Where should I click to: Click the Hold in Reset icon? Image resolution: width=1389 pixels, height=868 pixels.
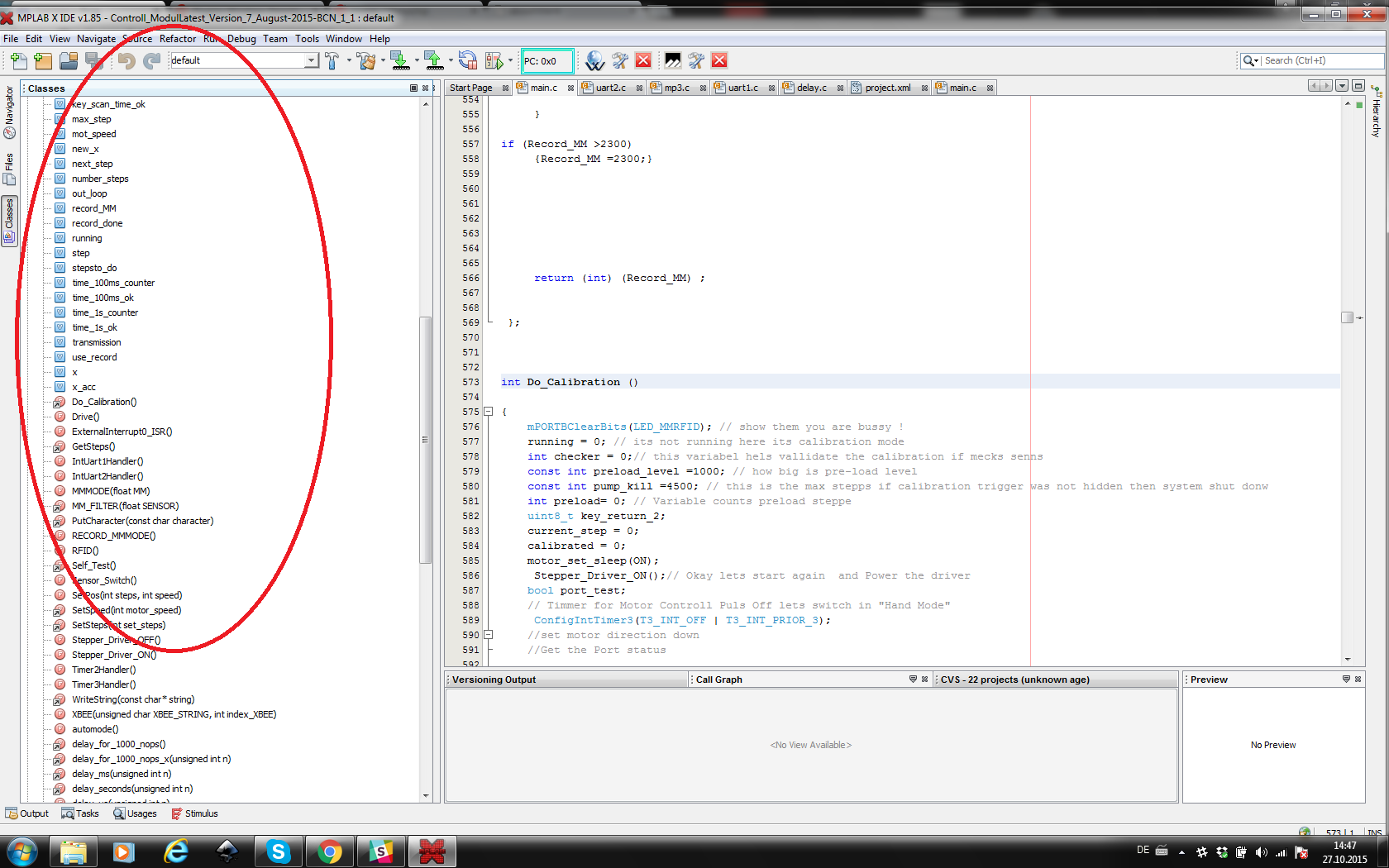(468, 60)
